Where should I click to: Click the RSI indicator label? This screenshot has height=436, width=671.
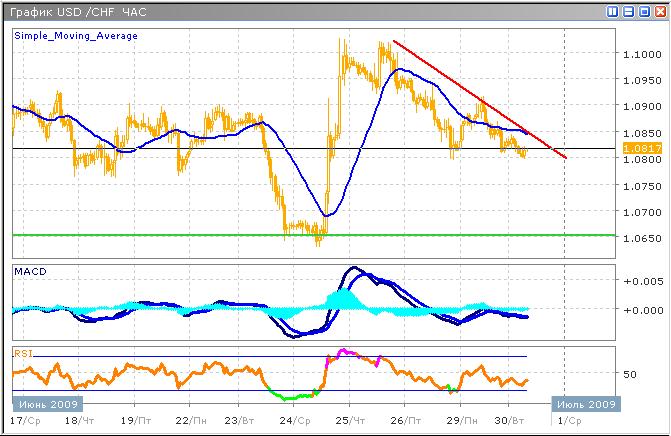pyautogui.click(x=22, y=352)
